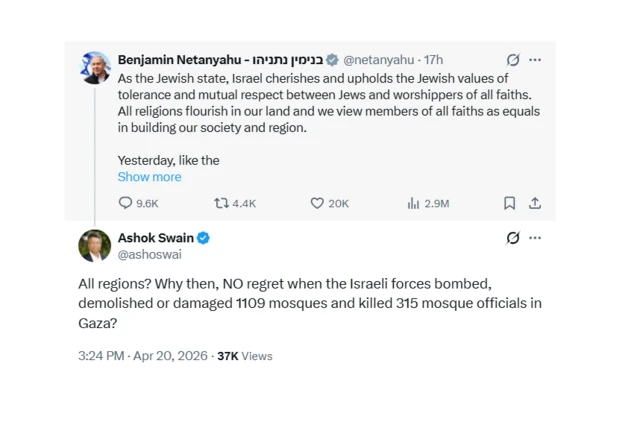640x422 pixels.
Task: Expand tweet with Show more
Action: pos(149,177)
